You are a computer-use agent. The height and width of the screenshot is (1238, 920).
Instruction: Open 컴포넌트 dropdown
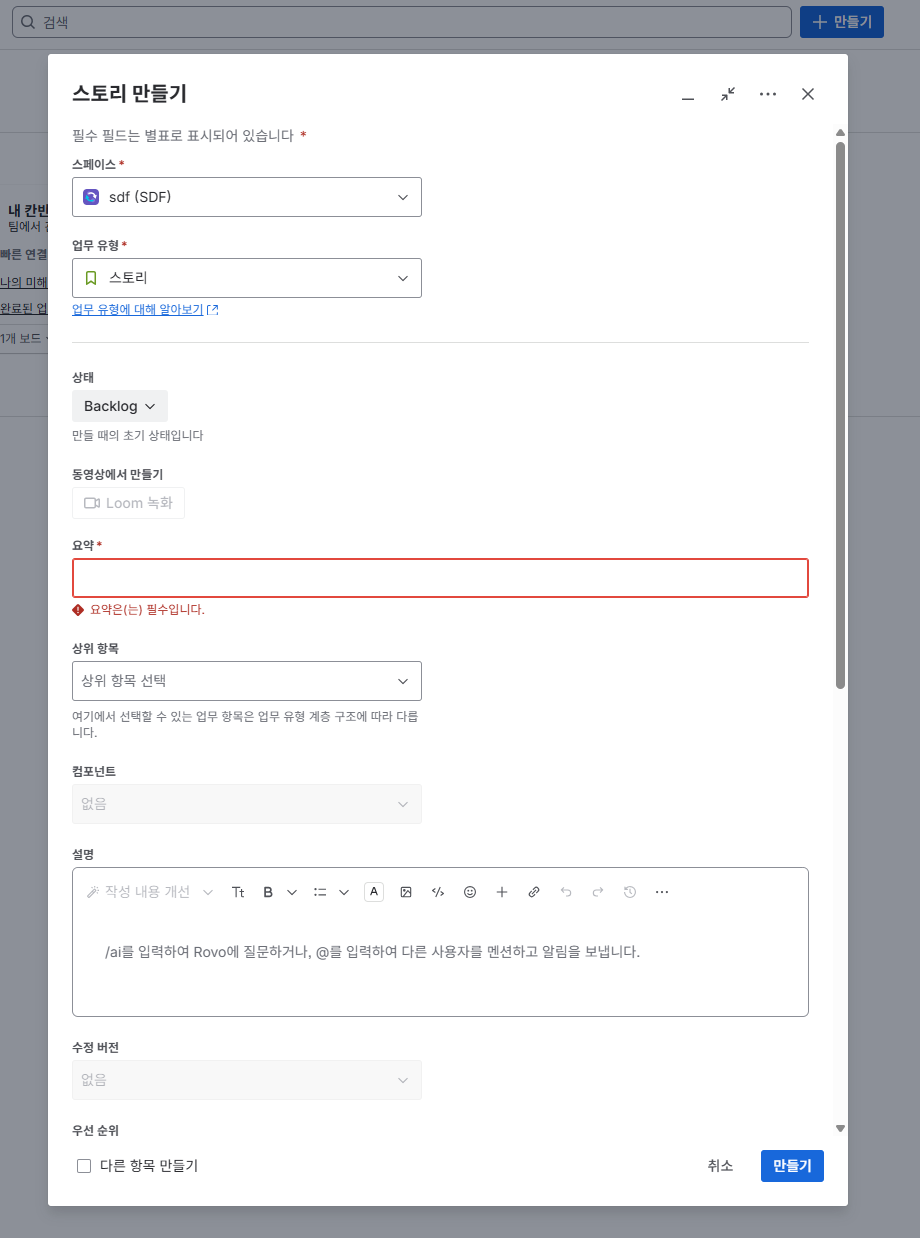[x=247, y=804]
